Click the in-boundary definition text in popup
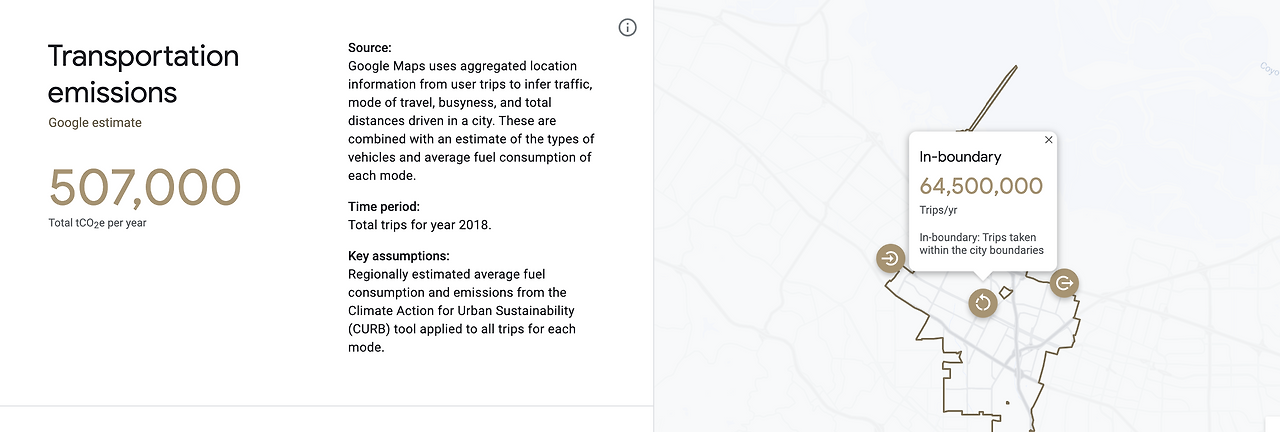 (x=982, y=244)
